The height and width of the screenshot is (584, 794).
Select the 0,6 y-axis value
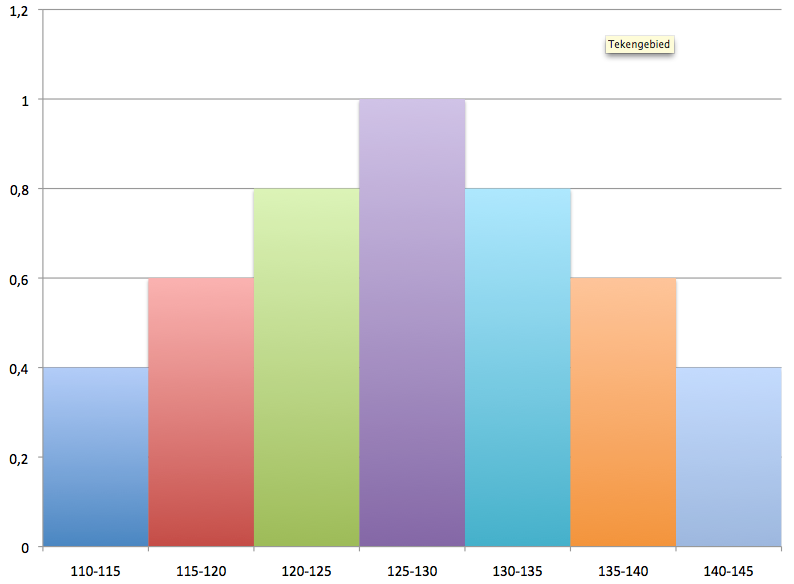(20, 278)
